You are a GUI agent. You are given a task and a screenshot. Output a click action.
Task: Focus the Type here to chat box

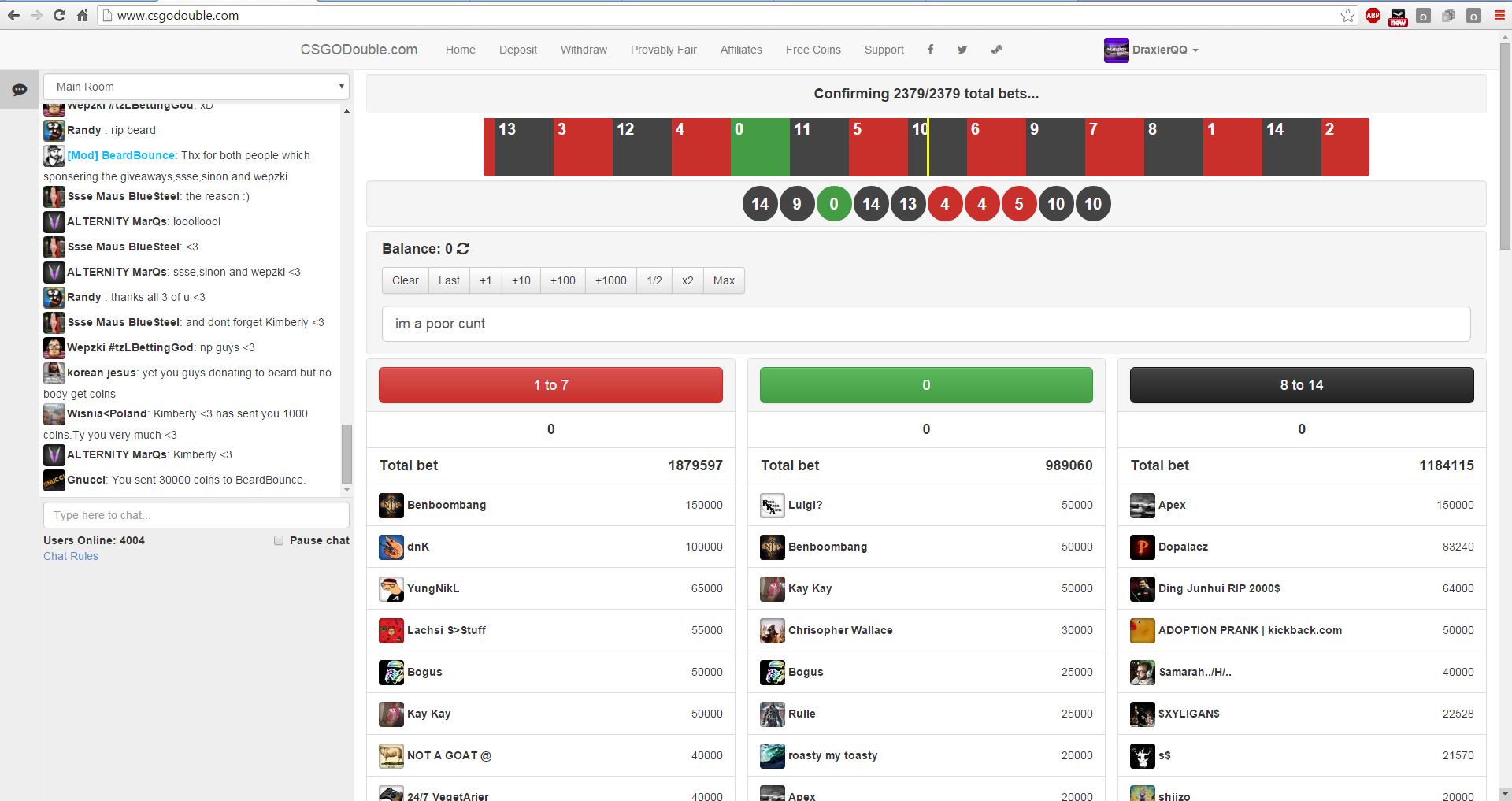[x=196, y=515]
